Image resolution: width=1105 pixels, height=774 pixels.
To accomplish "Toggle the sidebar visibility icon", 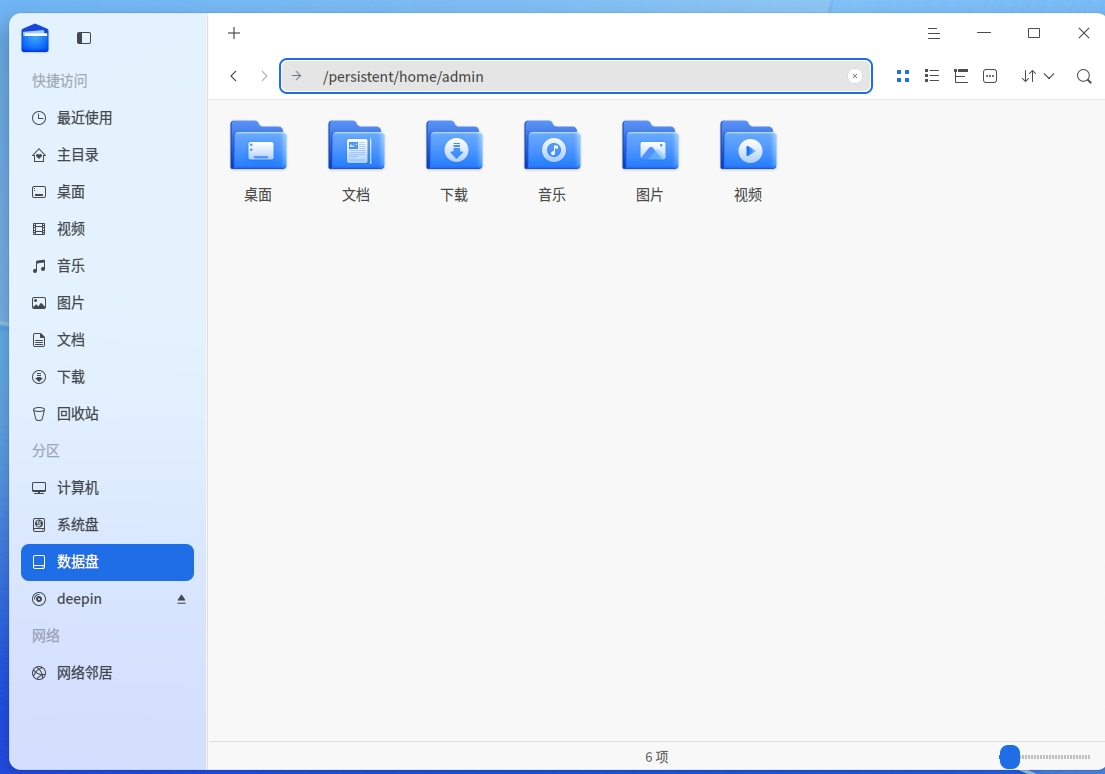I will [84, 38].
